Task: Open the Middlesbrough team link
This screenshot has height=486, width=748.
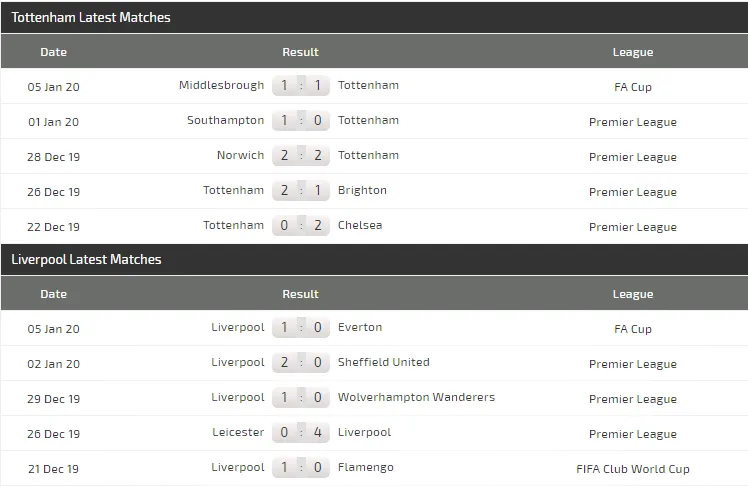Action: coord(221,86)
